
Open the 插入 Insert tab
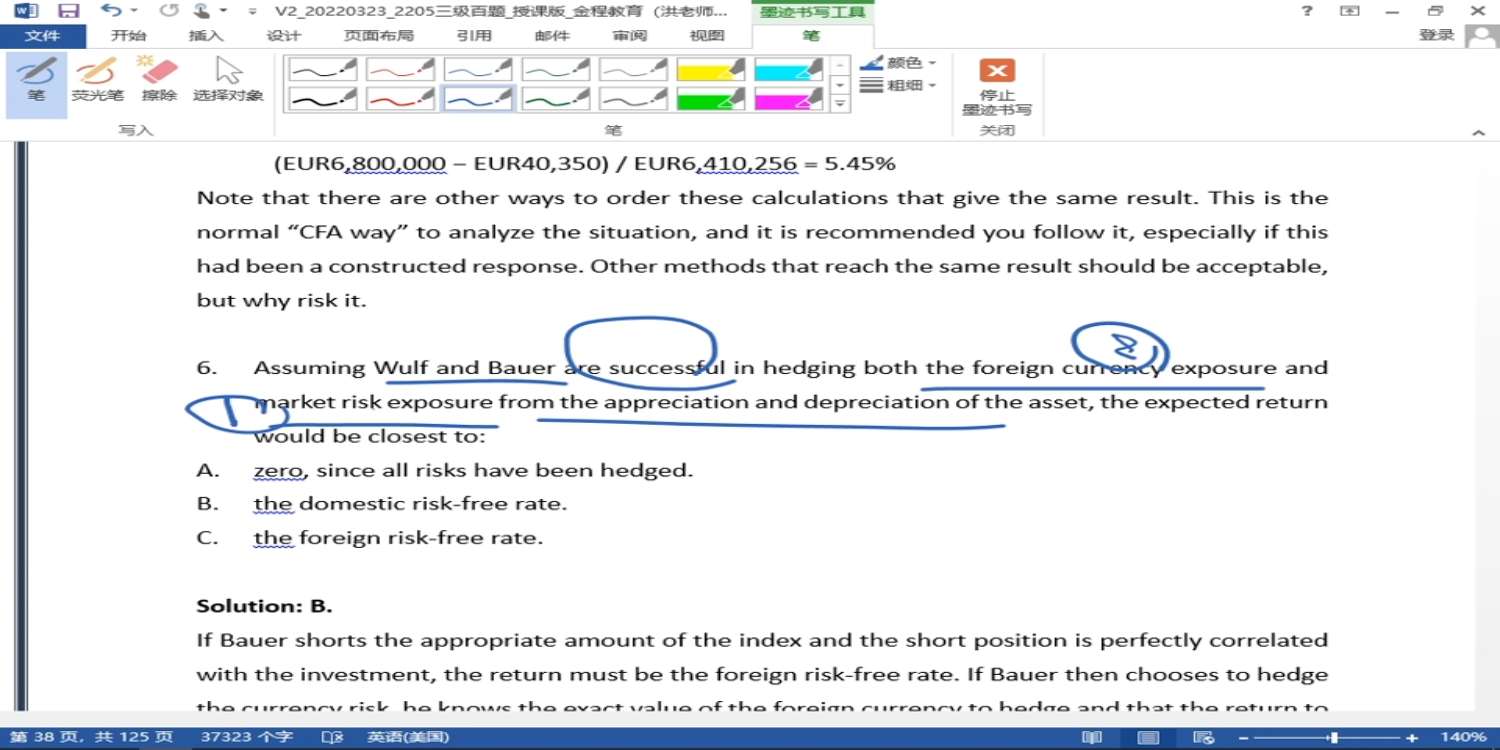(206, 36)
